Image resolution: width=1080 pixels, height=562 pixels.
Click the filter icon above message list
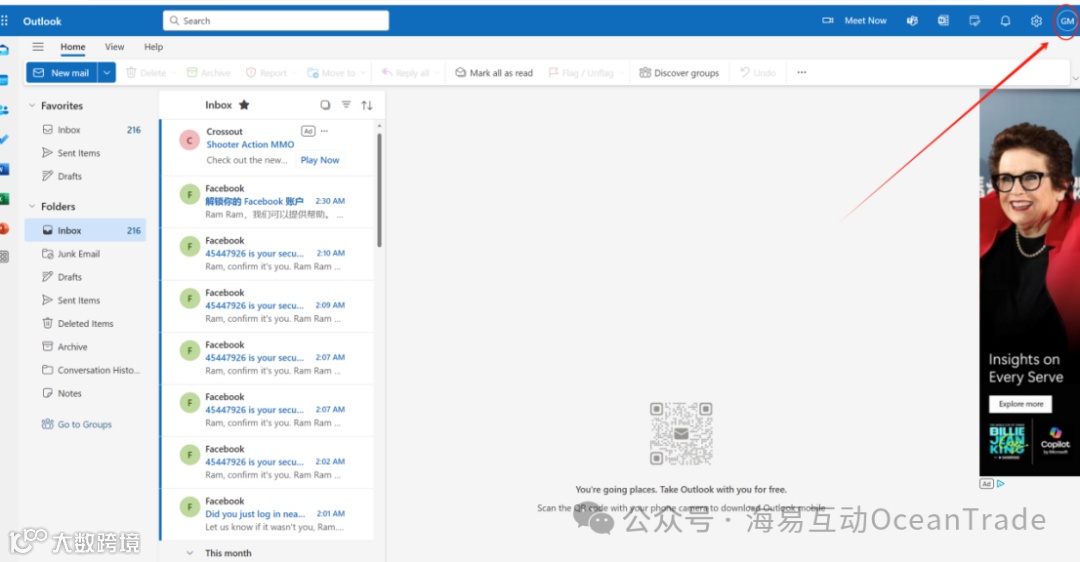(x=346, y=105)
